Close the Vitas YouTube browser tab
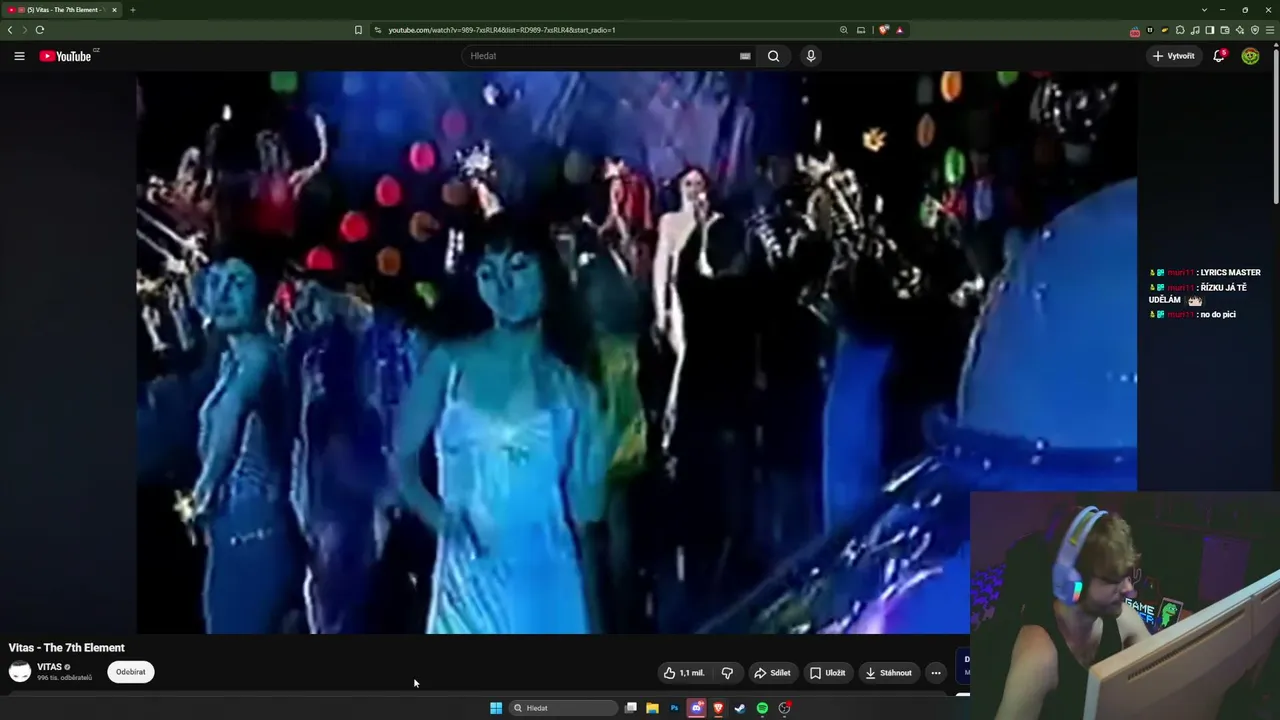The width and height of the screenshot is (1280, 720). [114, 10]
